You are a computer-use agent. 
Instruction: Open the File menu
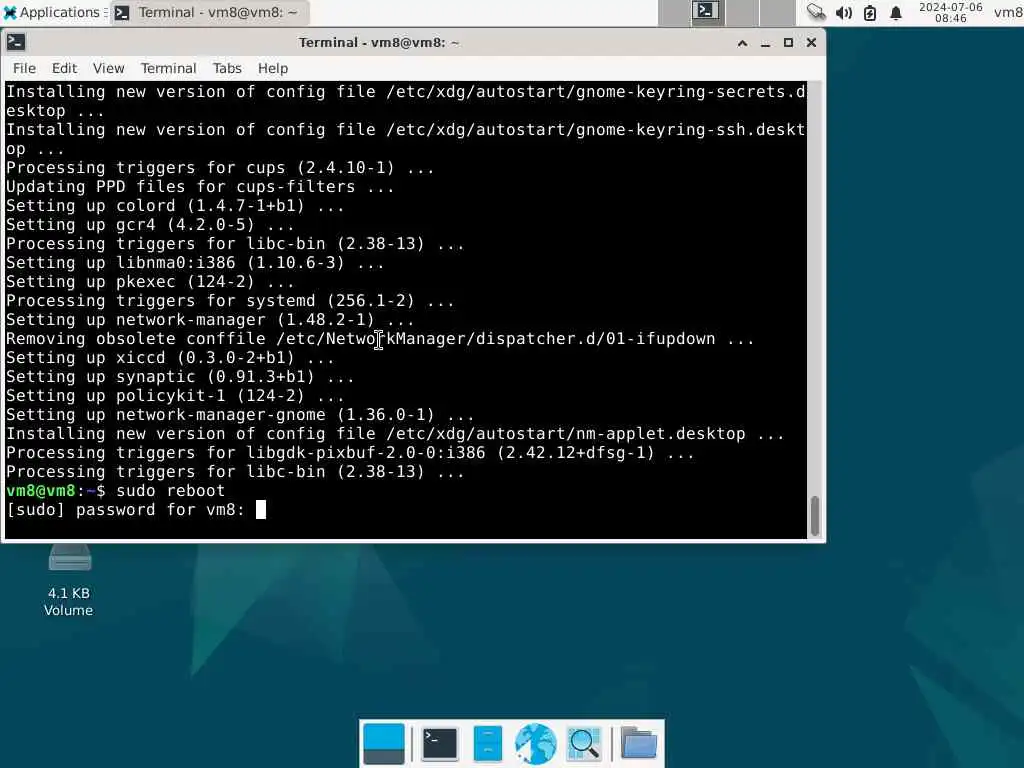[x=24, y=68]
